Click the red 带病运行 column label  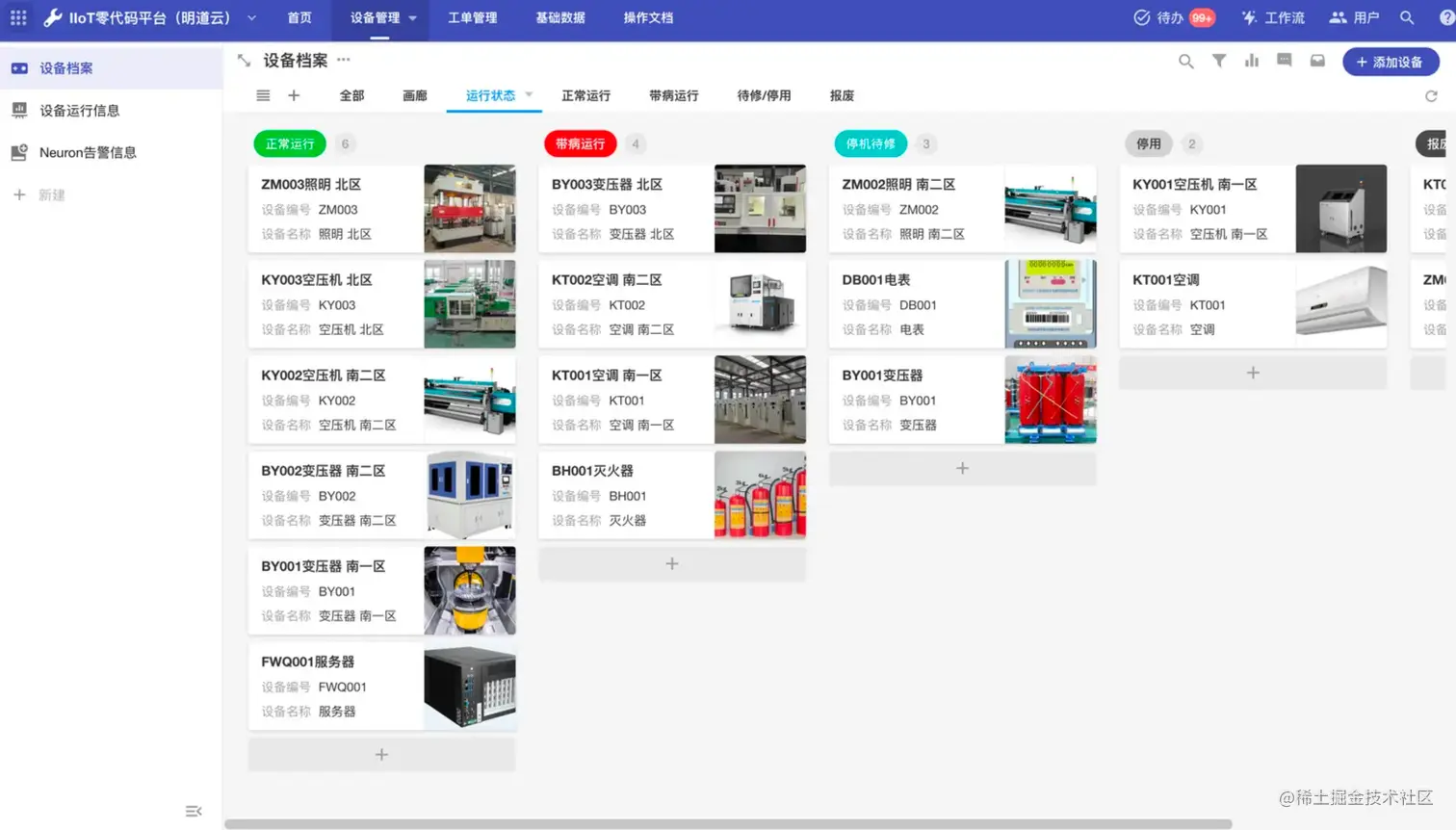[x=580, y=143]
